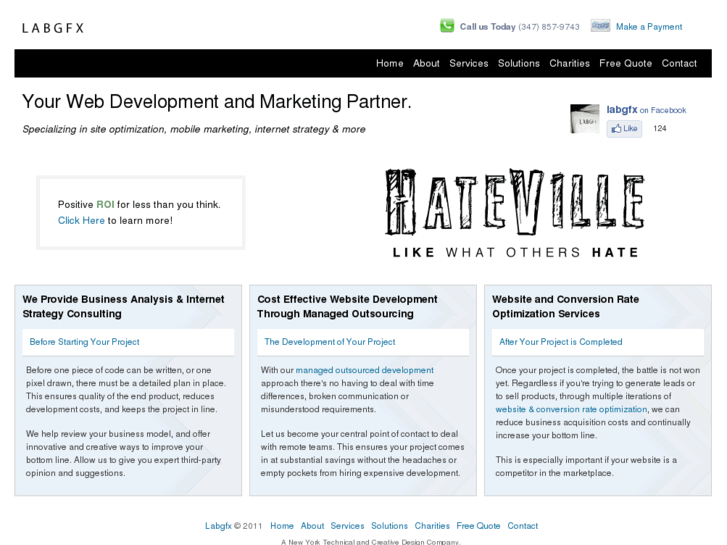This screenshot has width=727, height=545.
Task: Open Free Quote in the footer
Action: click(x=478, y=526)
